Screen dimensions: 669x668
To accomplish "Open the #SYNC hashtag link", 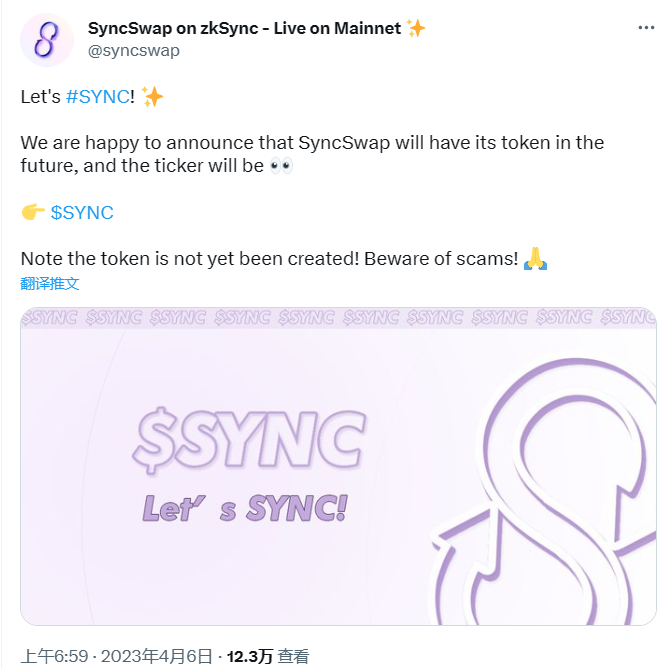I will [x=98, y=97].
